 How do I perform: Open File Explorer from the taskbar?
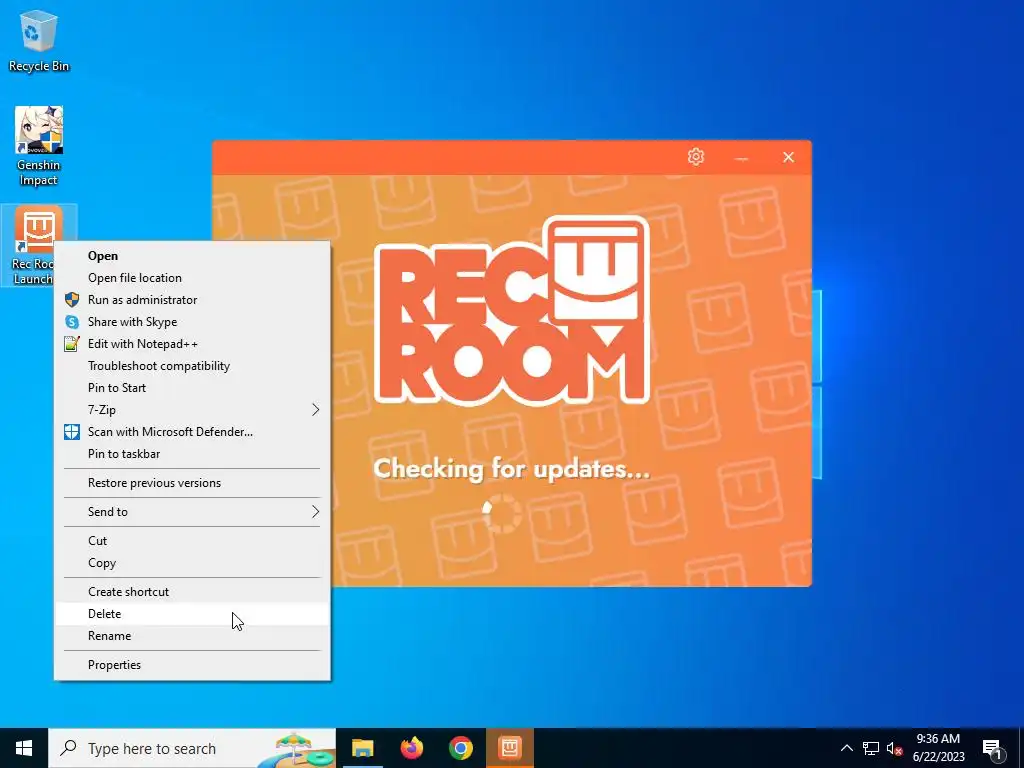point(362,748)
